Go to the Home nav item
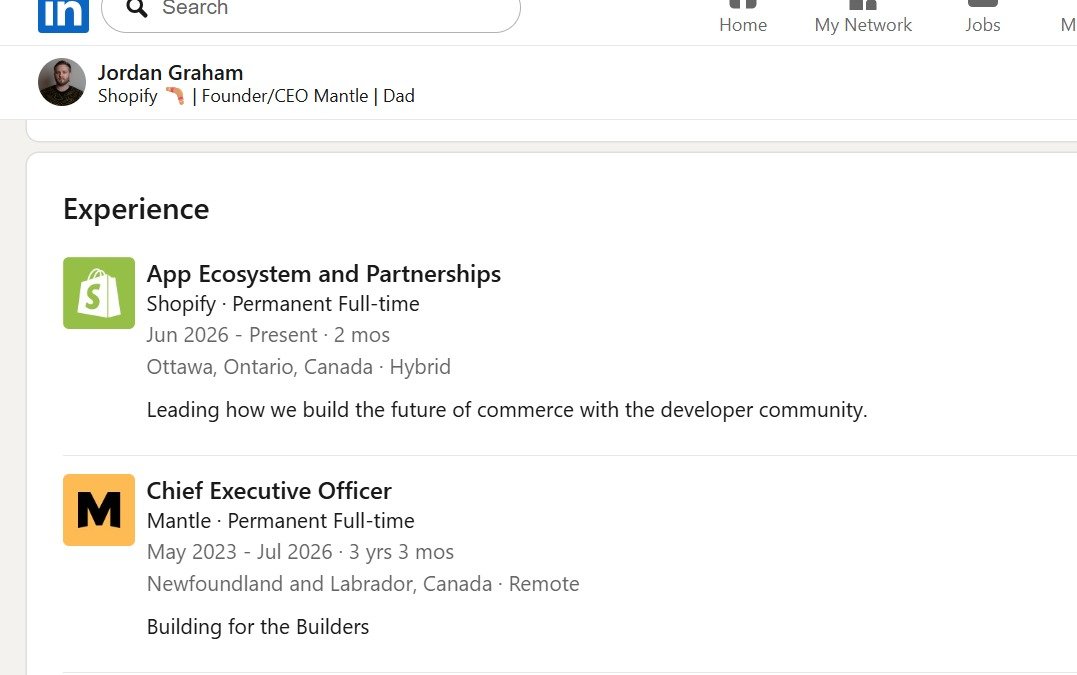1077x675 pixels. (742, 17)
